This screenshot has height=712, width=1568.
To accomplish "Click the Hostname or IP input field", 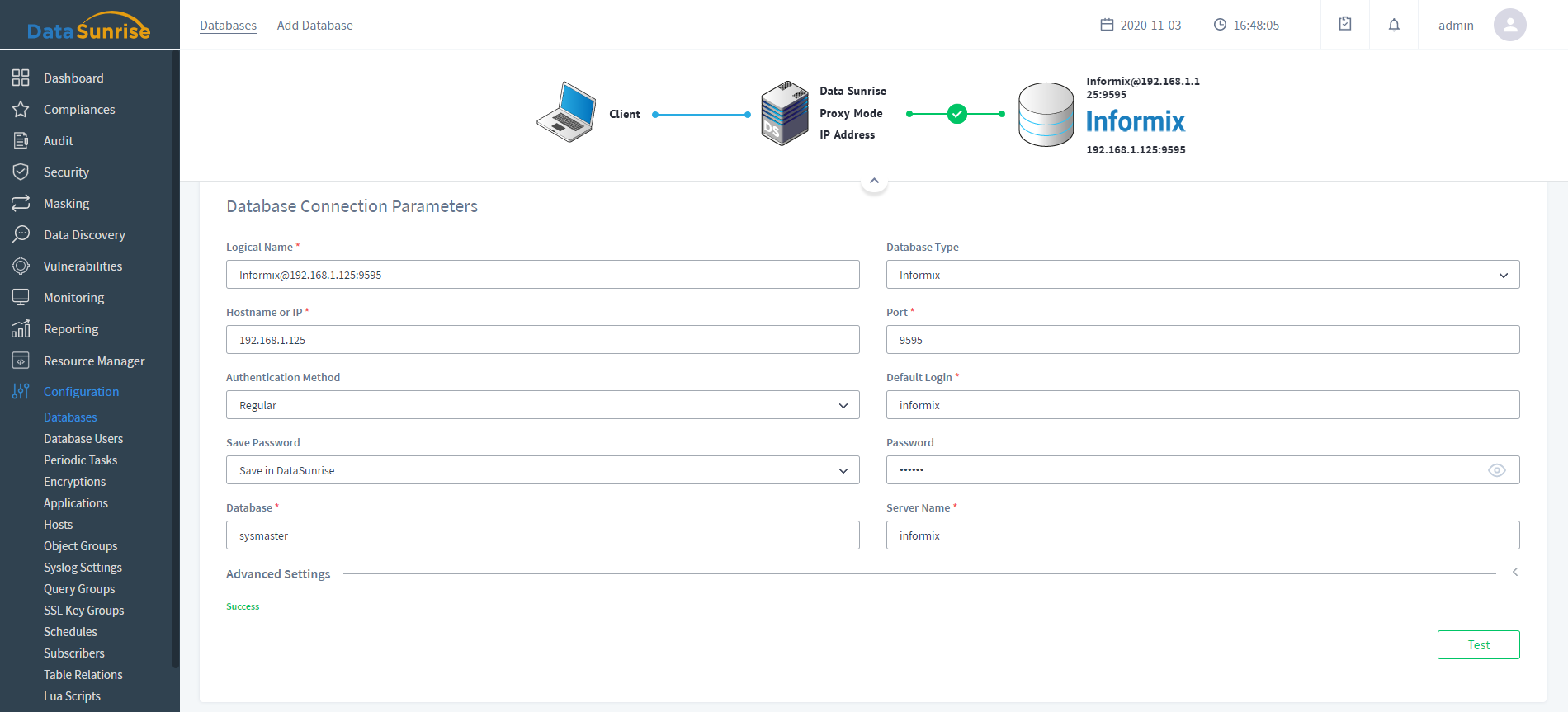I will point(542,340).
